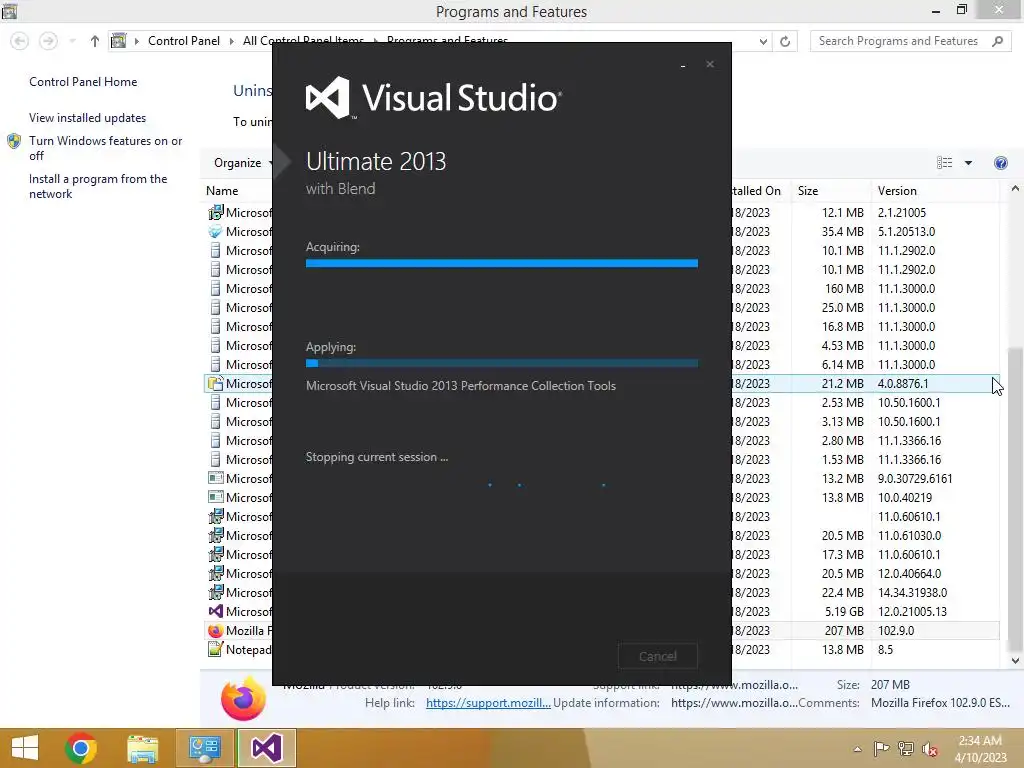This screenshot has height=768, width=1024.
Task: Sort by the Name column header
Action: tap(222, 191)
